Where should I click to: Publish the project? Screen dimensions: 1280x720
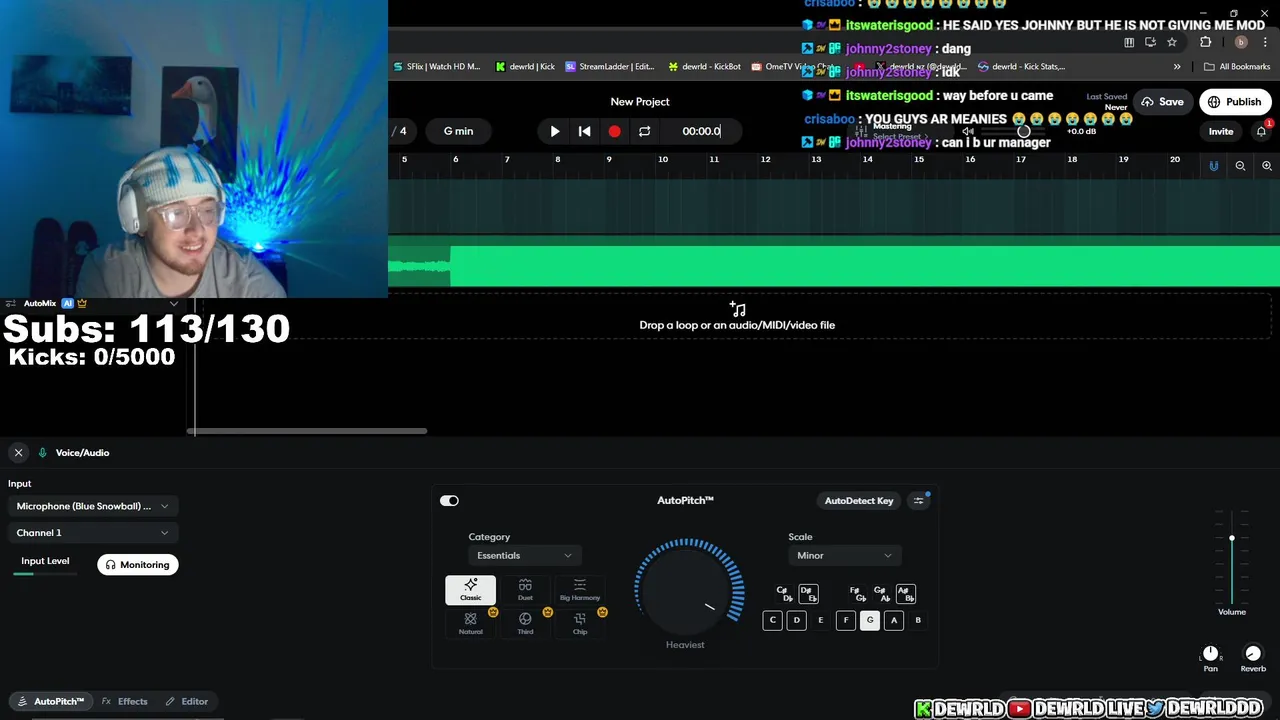tap(1235, 102)
